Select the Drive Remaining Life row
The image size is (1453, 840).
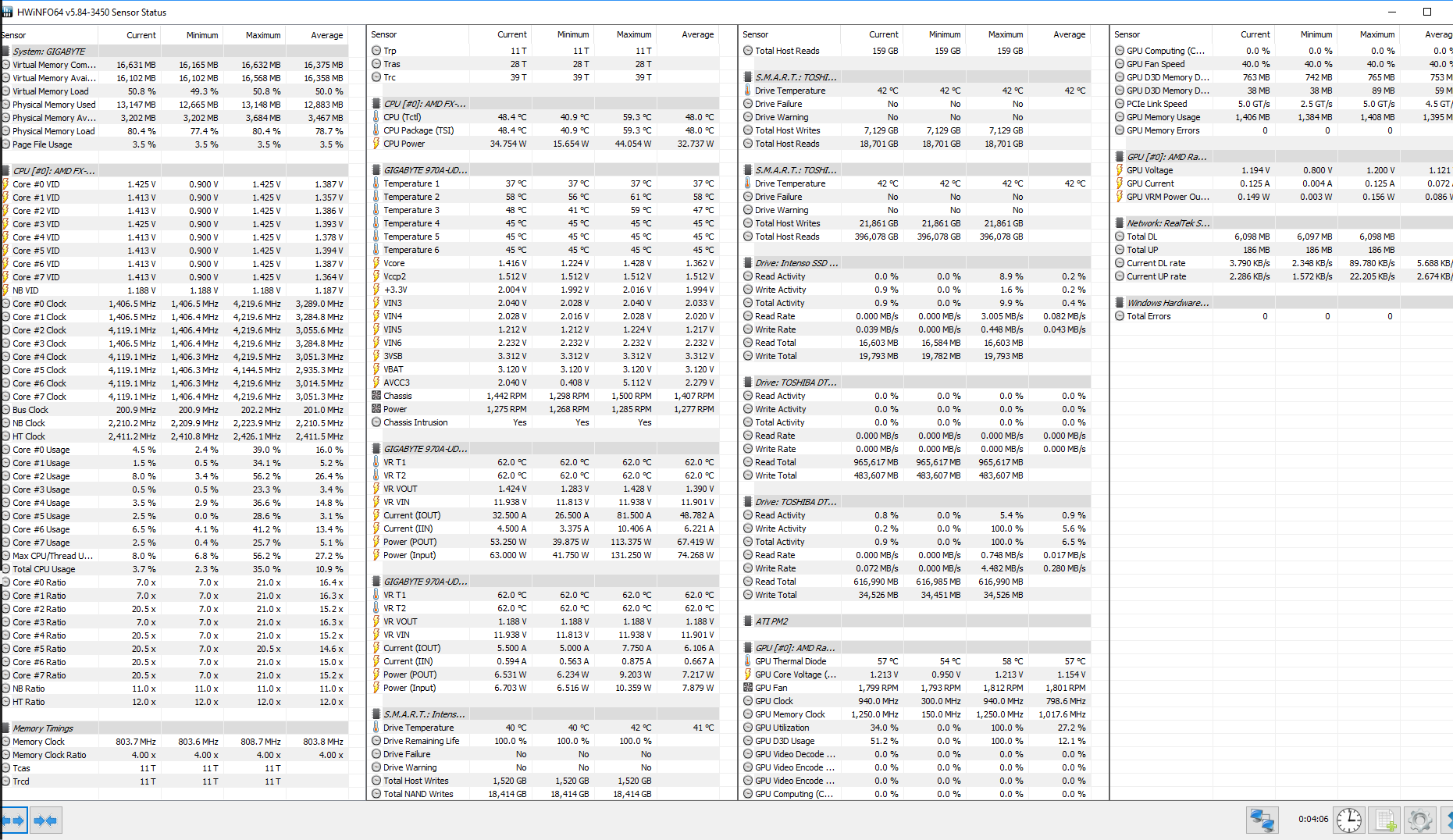(543, 741)
